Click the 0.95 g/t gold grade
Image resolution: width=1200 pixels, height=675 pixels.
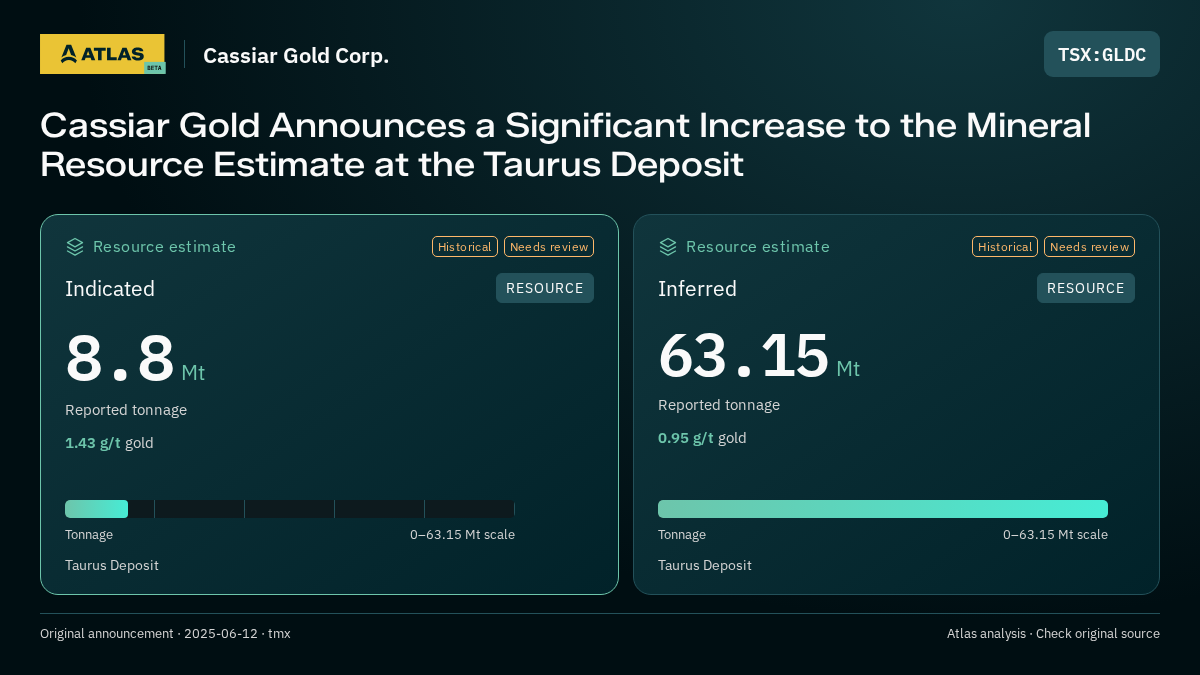(702, 438)
